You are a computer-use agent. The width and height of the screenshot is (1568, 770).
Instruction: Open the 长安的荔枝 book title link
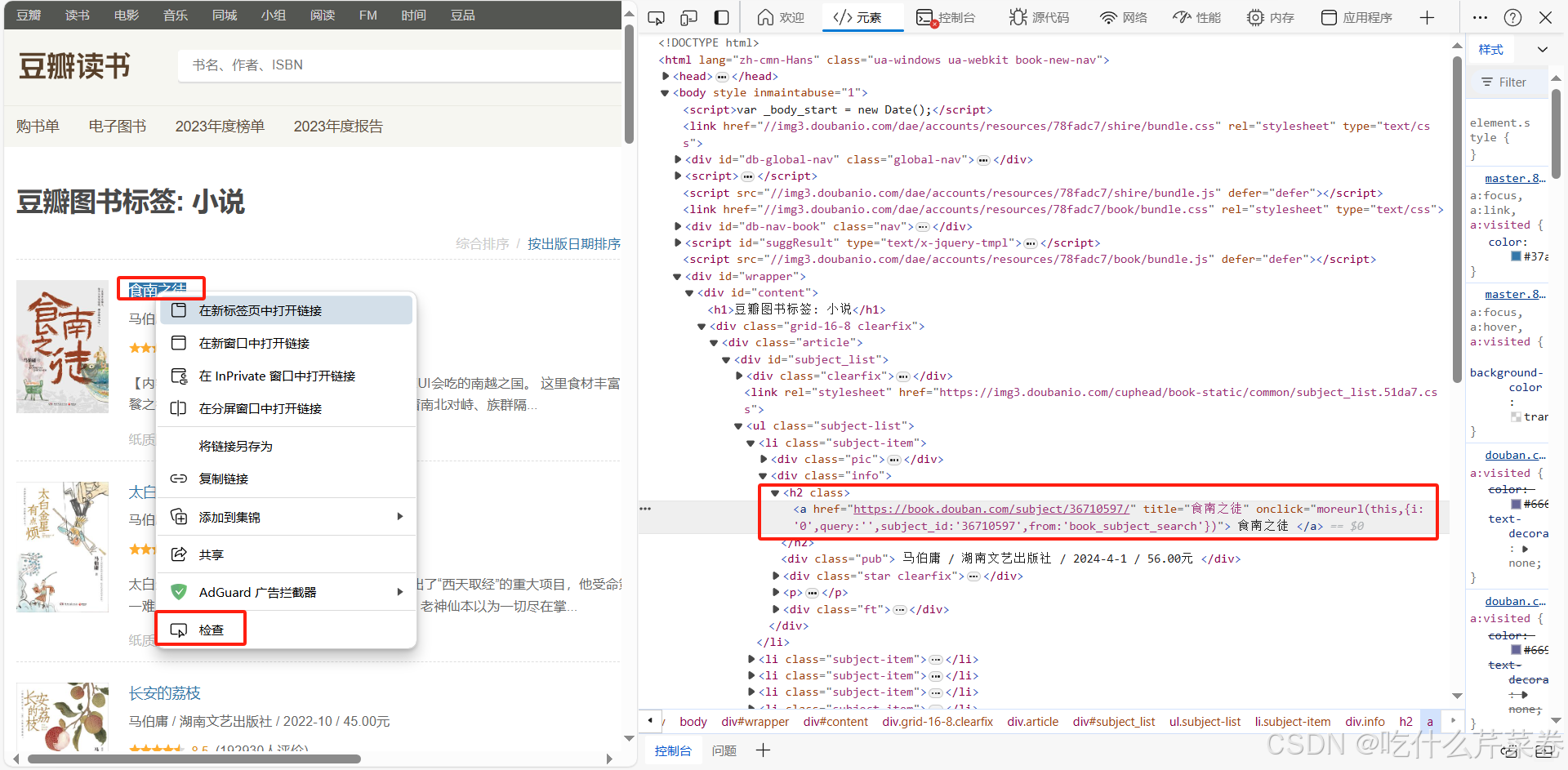click(164, 692)
